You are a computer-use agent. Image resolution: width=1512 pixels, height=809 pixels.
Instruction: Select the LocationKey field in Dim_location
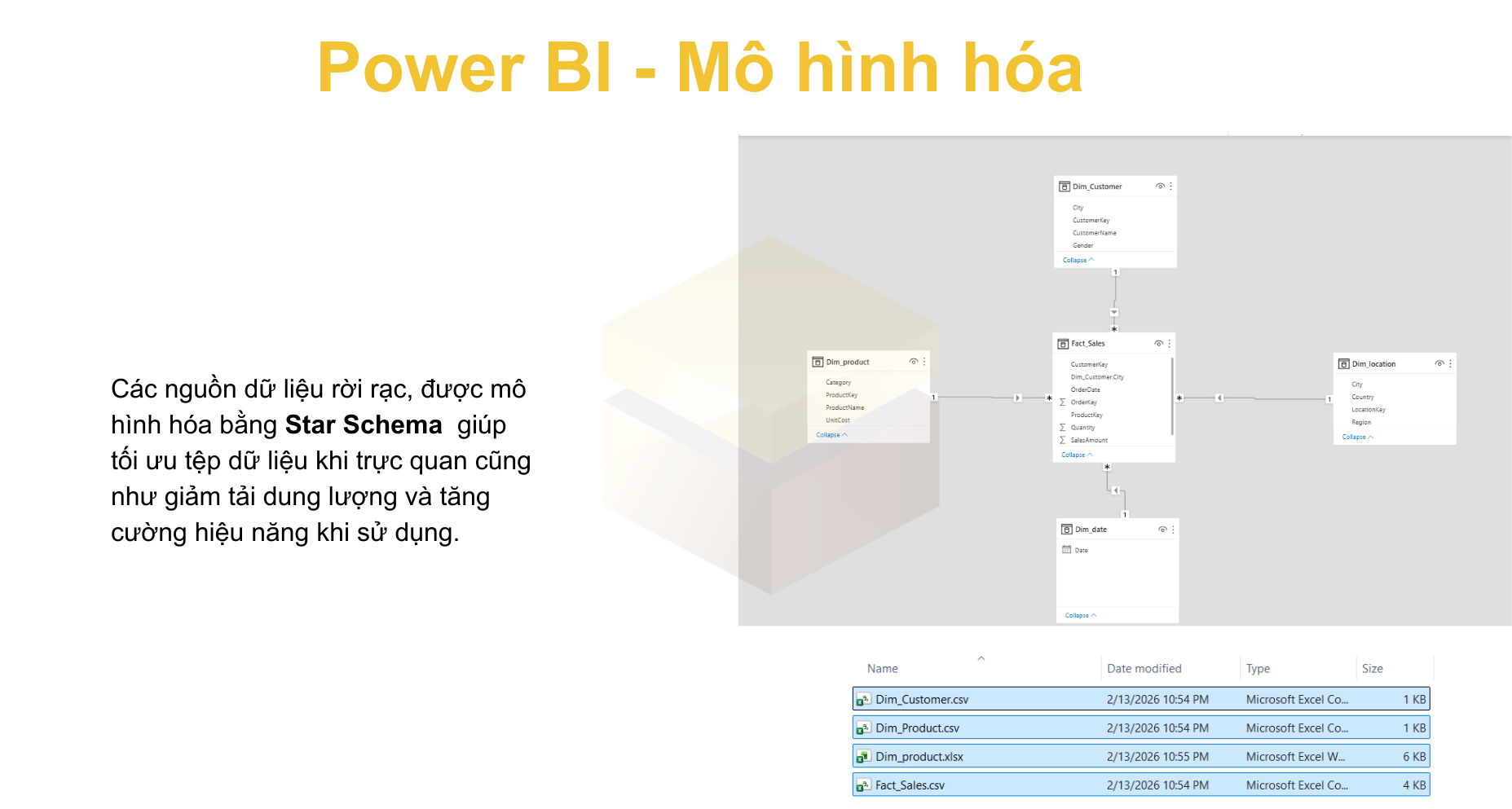[1369, 410]
